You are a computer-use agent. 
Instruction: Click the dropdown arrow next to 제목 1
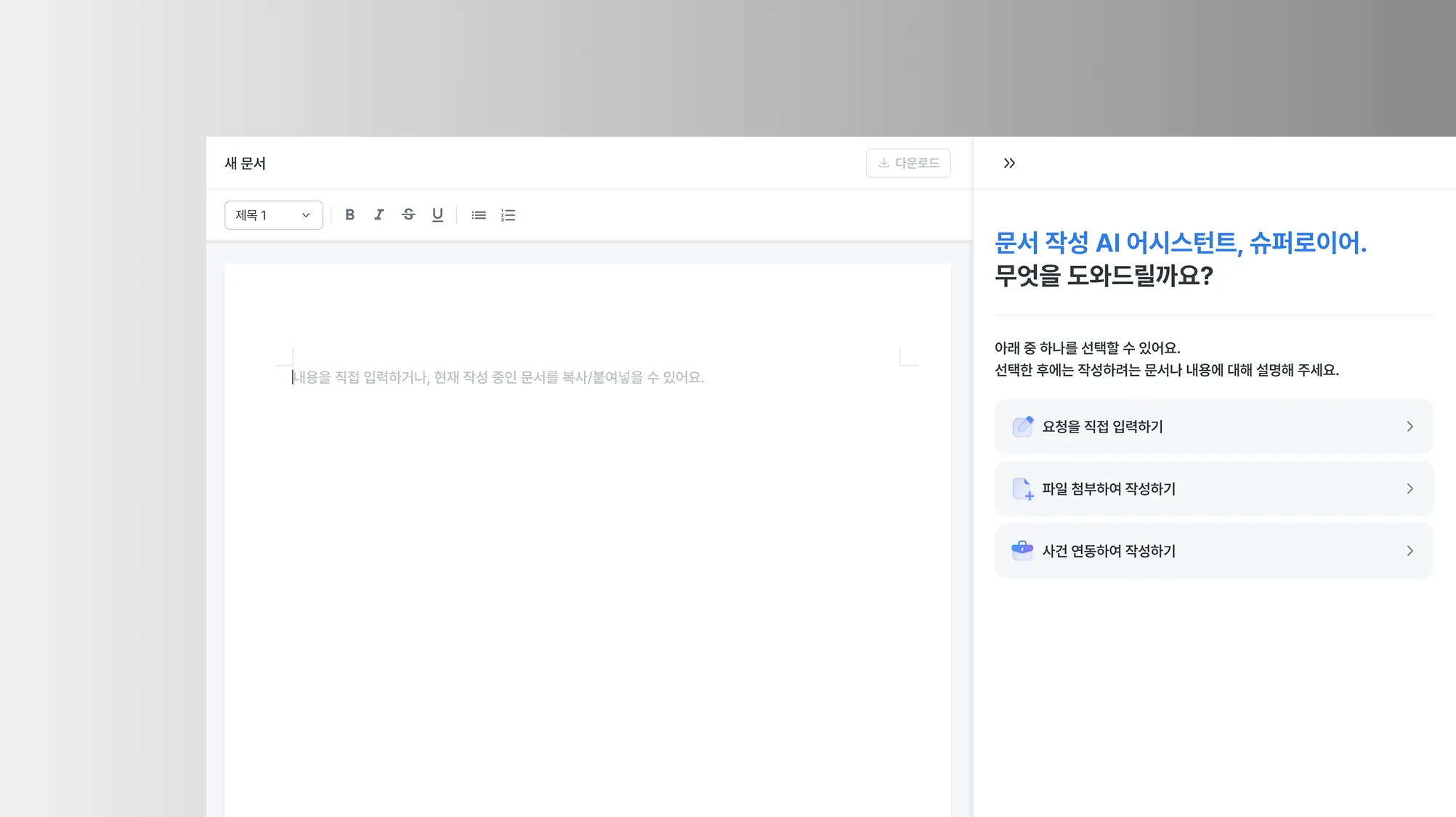tap(306, 215)
